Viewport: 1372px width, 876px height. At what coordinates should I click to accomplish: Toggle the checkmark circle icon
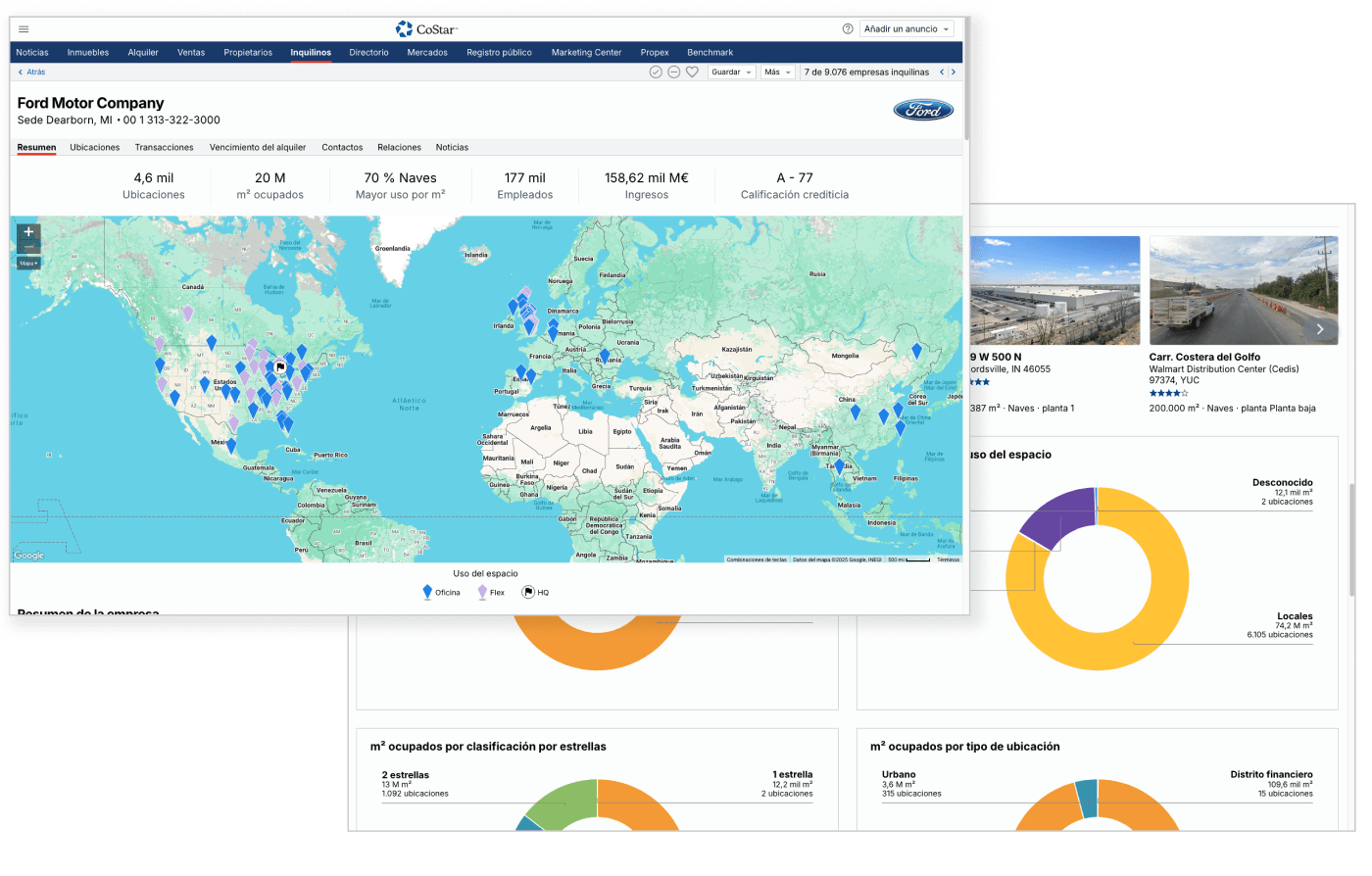(x=656, y=73)
